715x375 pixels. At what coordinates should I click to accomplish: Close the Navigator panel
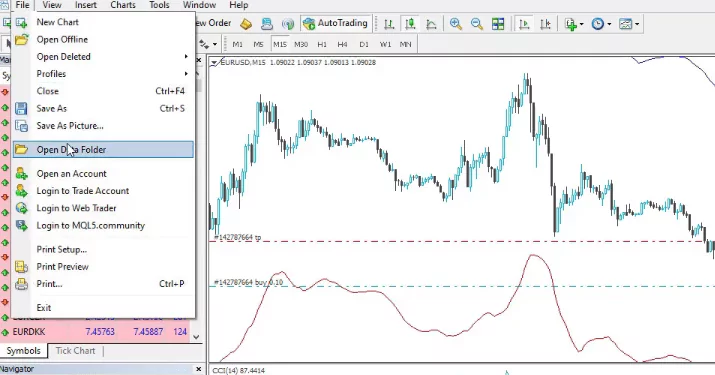point(198,369)
